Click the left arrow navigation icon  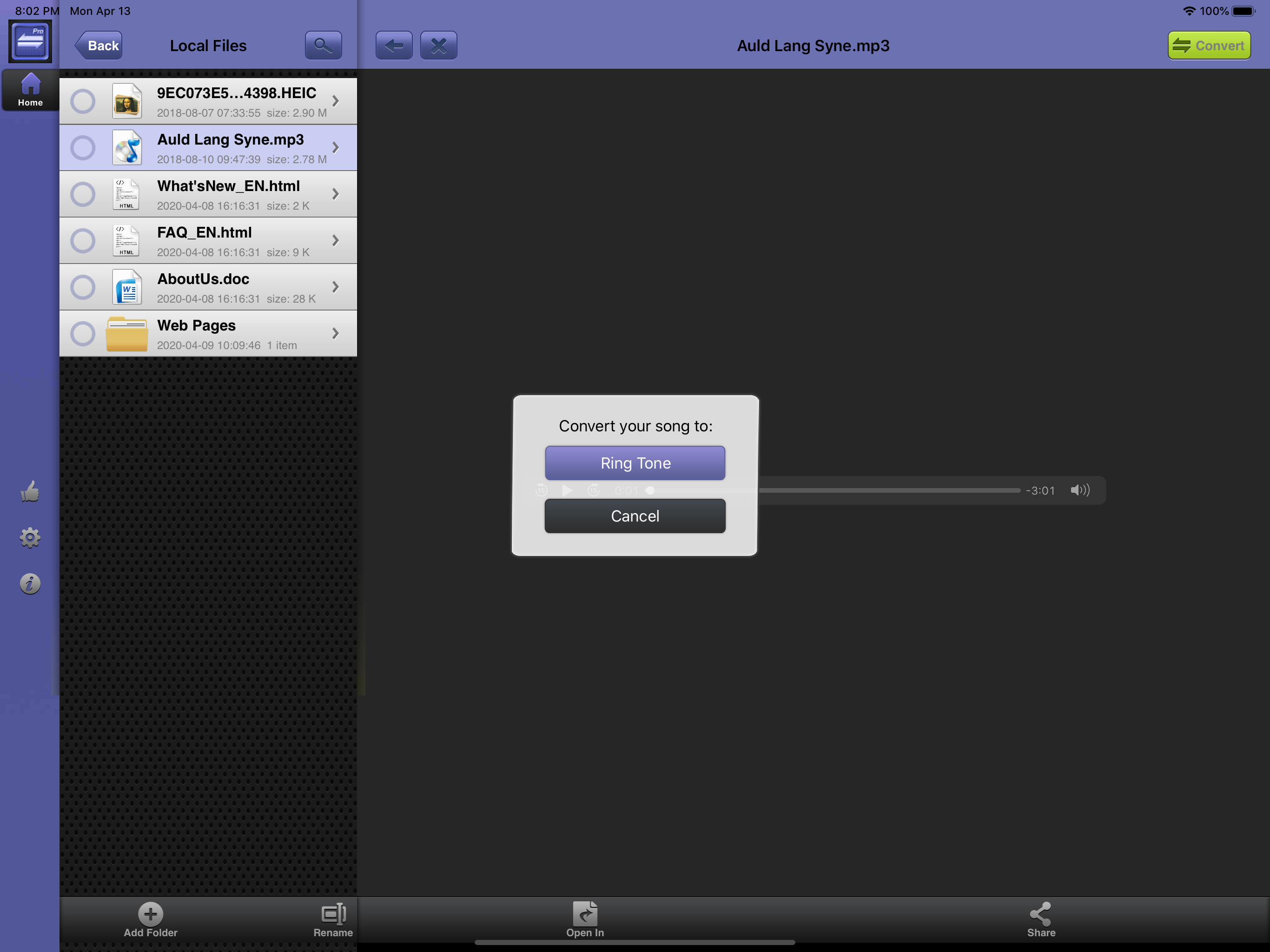[394, 46]
